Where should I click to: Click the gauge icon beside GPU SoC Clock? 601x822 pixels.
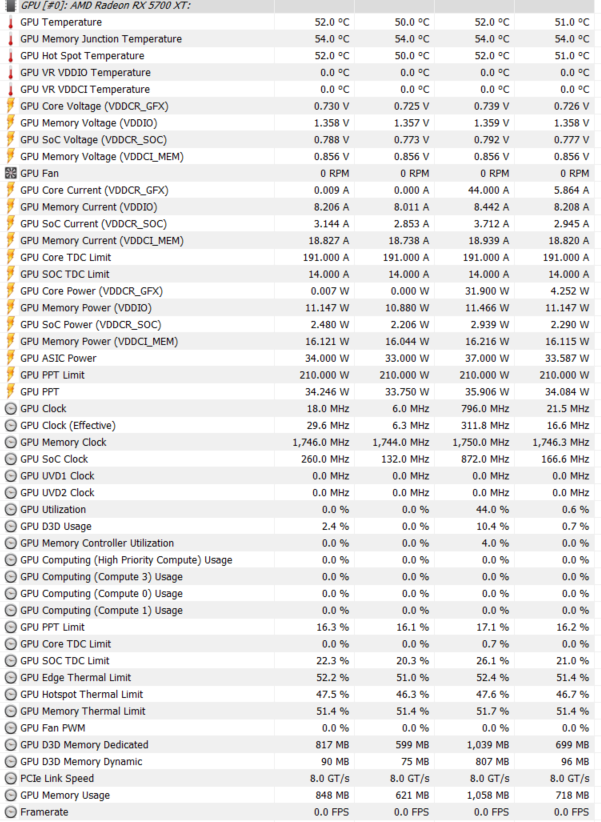10,459
